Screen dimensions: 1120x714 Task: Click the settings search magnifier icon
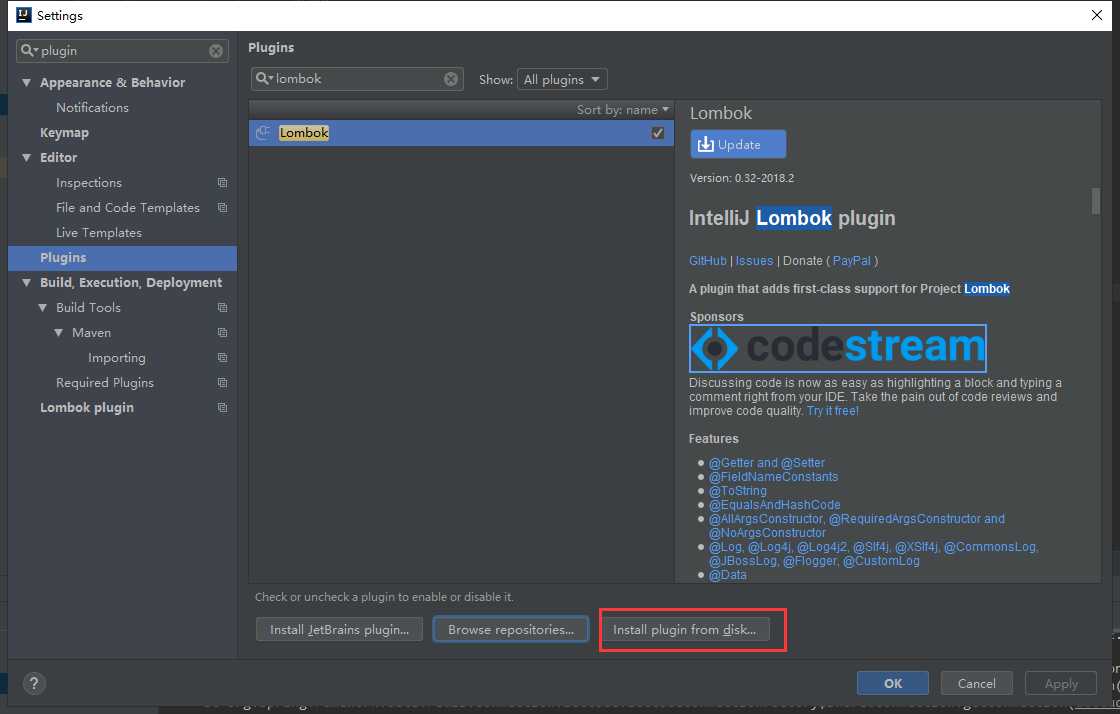tap(28, 51)
